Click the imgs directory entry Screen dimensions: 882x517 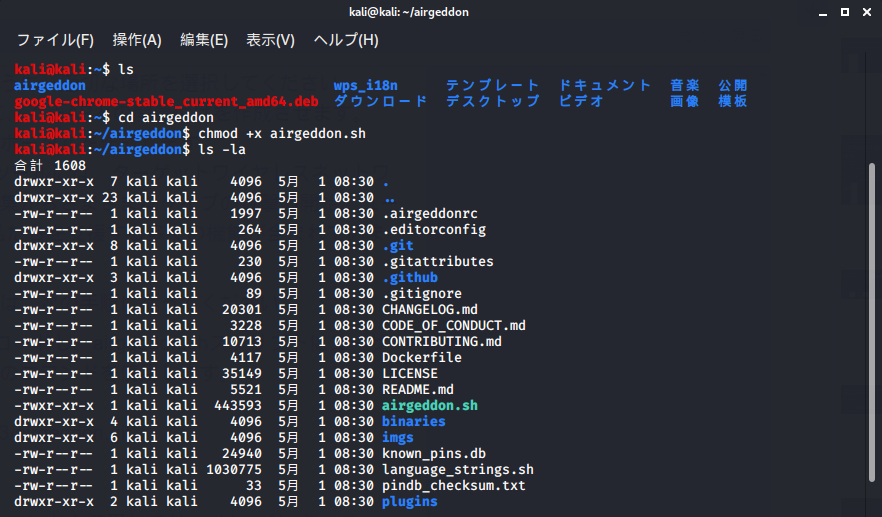point(398,438)
